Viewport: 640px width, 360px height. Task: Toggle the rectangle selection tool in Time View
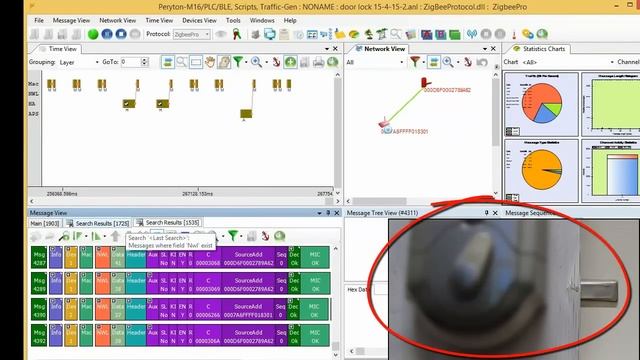196,62
